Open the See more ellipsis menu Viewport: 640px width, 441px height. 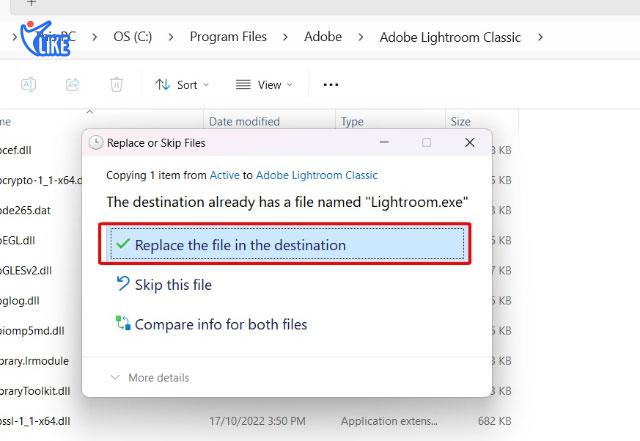coord(331,85)
